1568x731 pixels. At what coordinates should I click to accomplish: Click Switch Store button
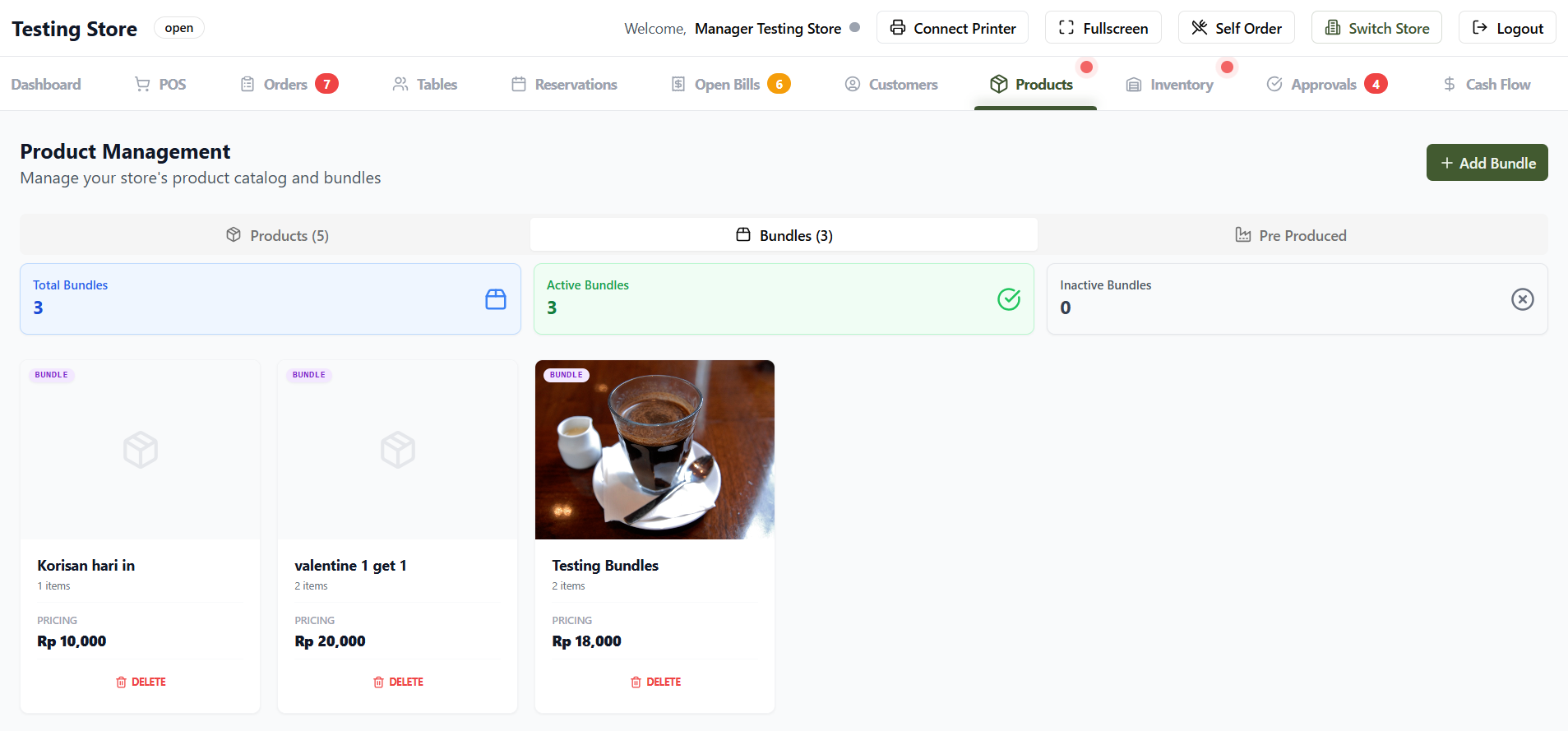click(x=1376, y=28)
